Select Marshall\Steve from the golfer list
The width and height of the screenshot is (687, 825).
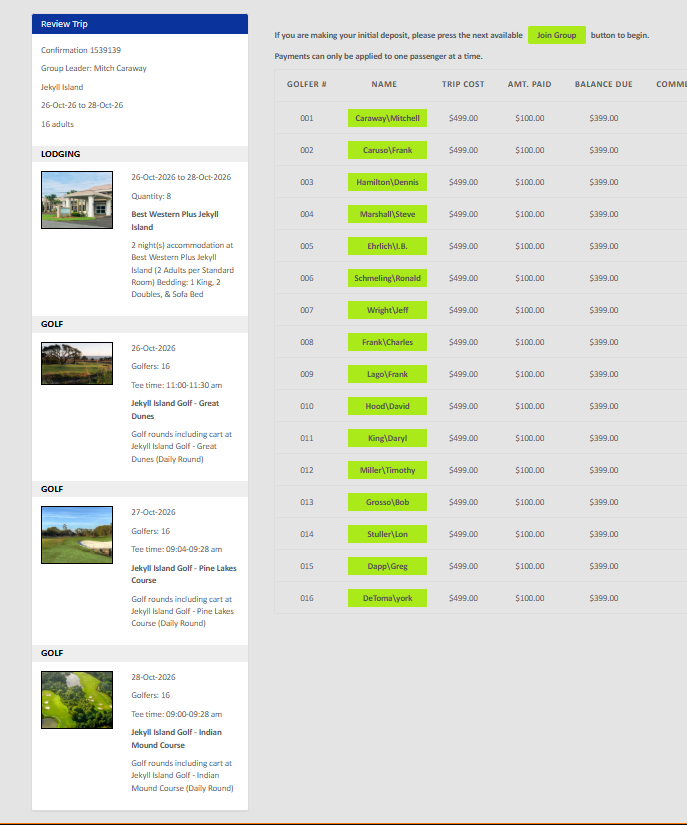click(x=387, y=214)
